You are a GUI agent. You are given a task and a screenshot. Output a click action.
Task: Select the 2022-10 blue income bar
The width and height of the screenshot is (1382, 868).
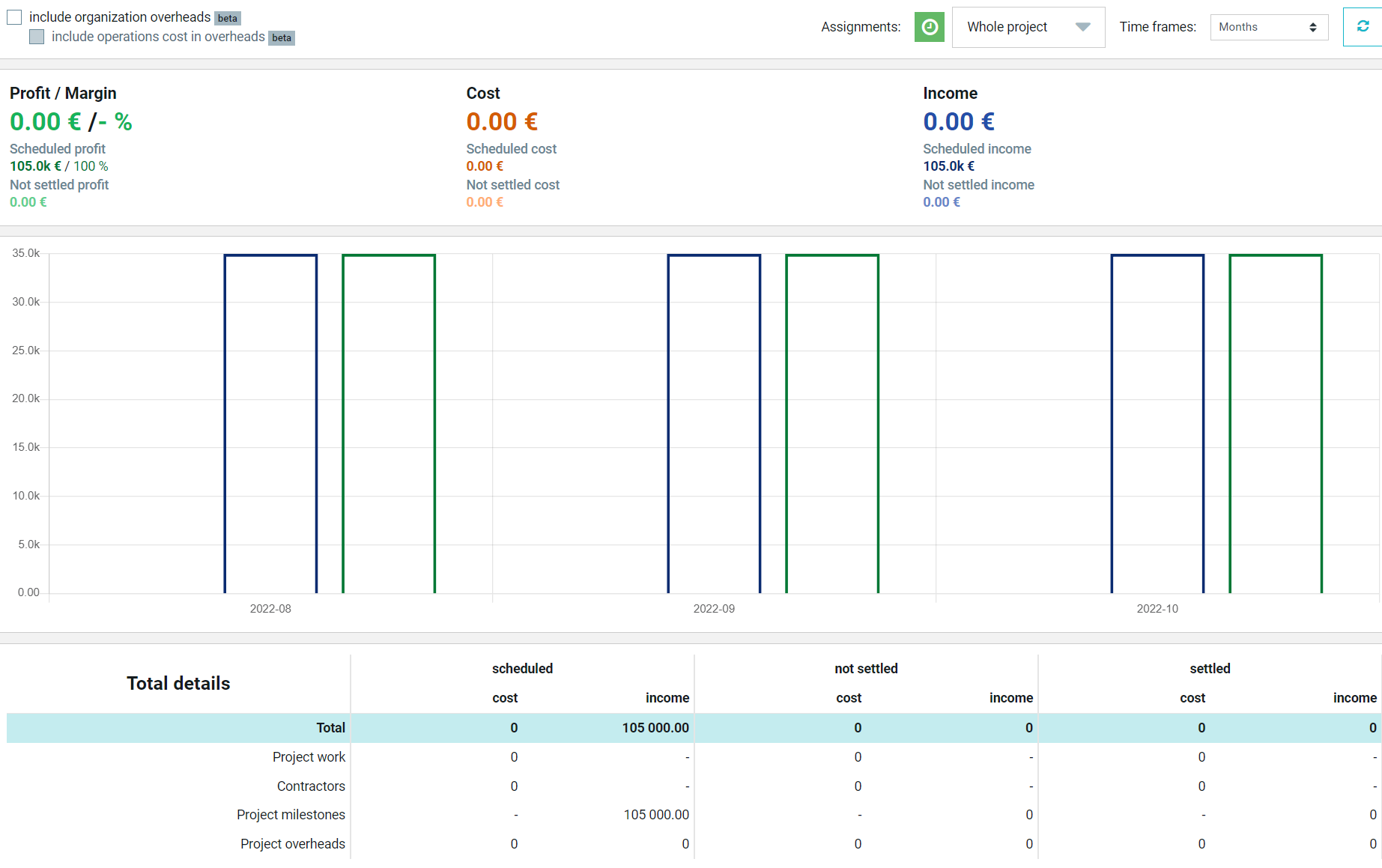point(1157,424)
